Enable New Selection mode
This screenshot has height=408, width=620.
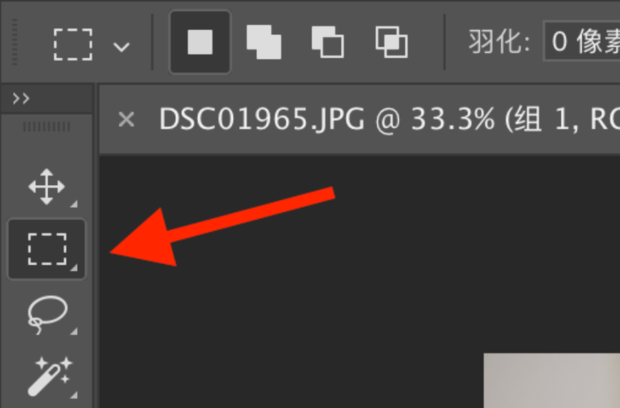pos(200,42)
